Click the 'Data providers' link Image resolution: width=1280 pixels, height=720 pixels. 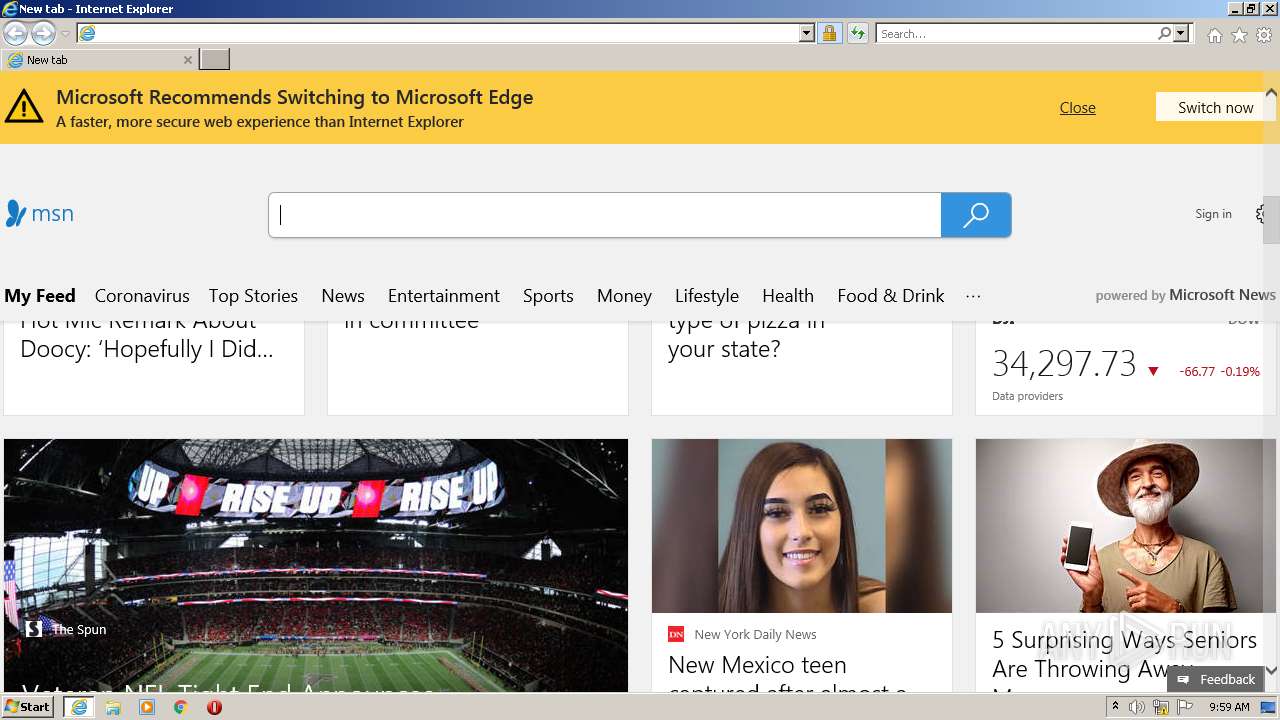coord(1027,396)
